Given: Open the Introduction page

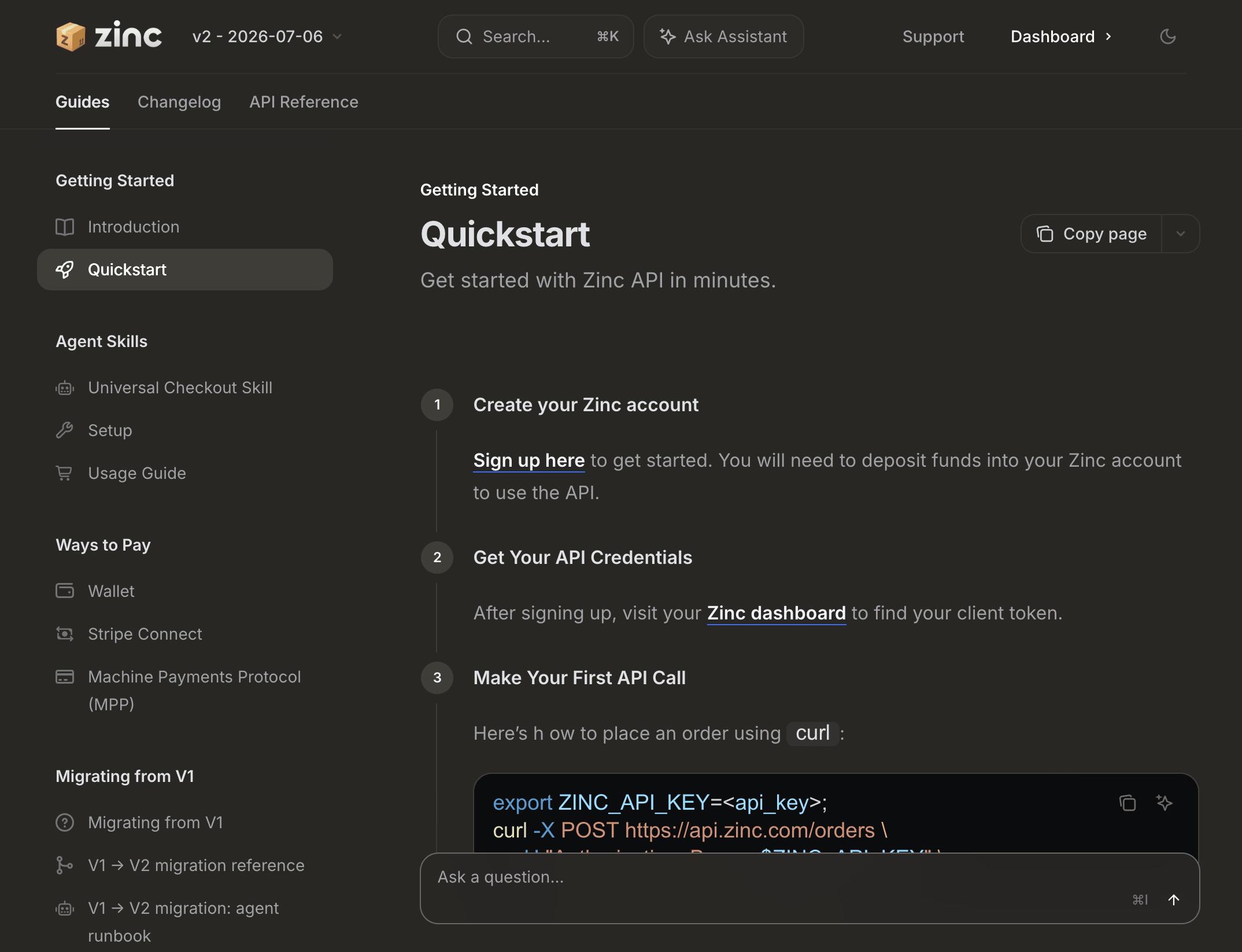Looking at the screenshot, I should [134, 227].
